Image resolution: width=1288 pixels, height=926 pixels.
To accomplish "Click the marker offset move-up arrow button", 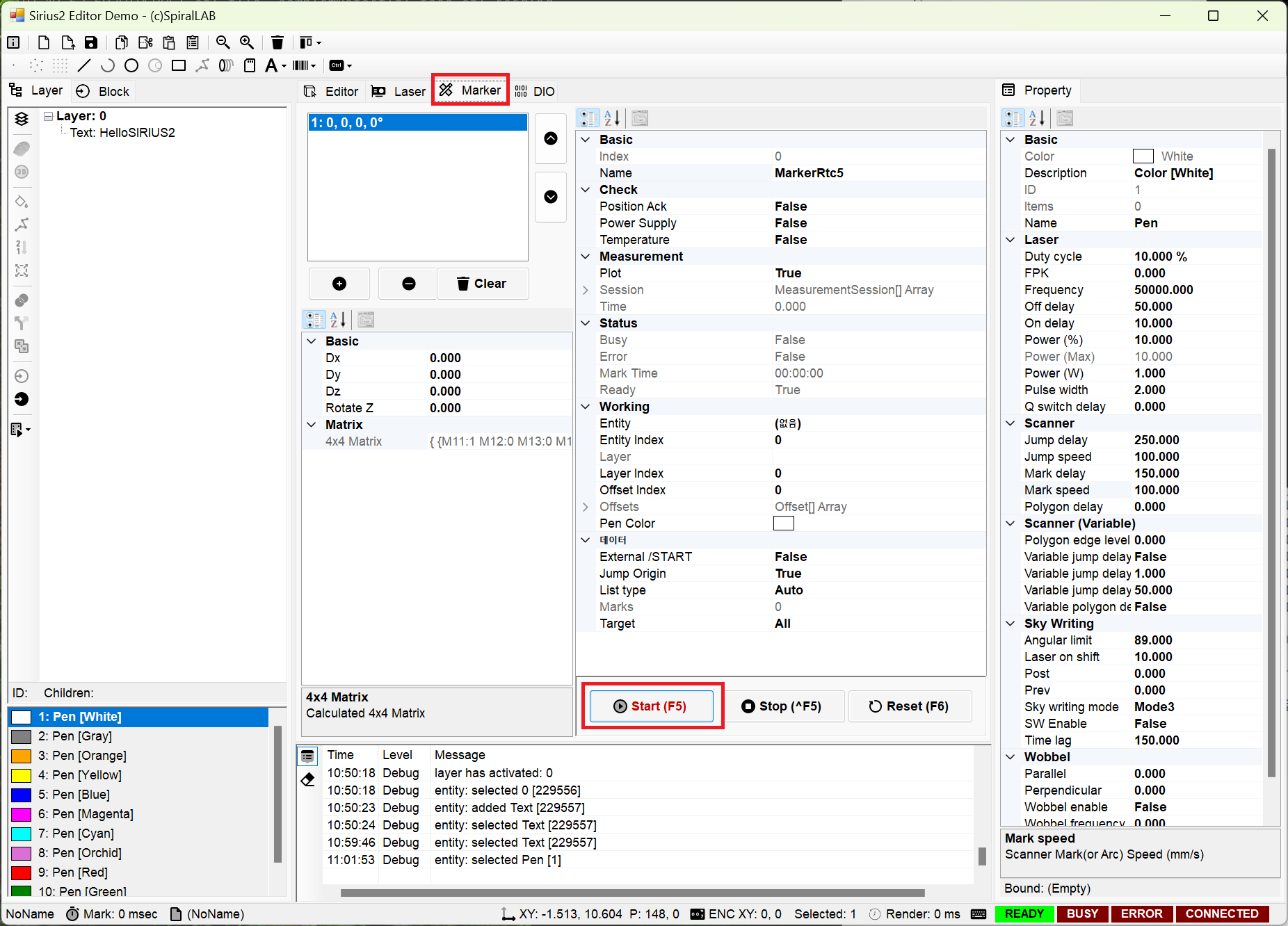I will (551, 138).
